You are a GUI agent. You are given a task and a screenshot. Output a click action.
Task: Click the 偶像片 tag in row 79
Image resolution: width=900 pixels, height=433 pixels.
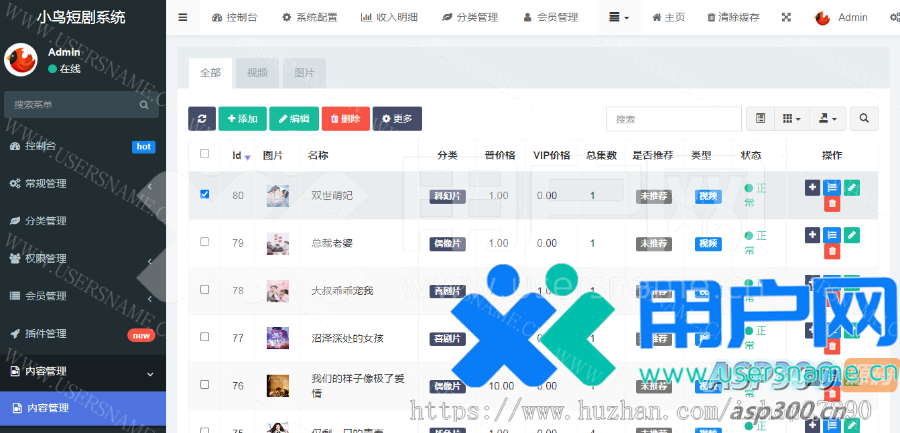[x=448, y=243]
